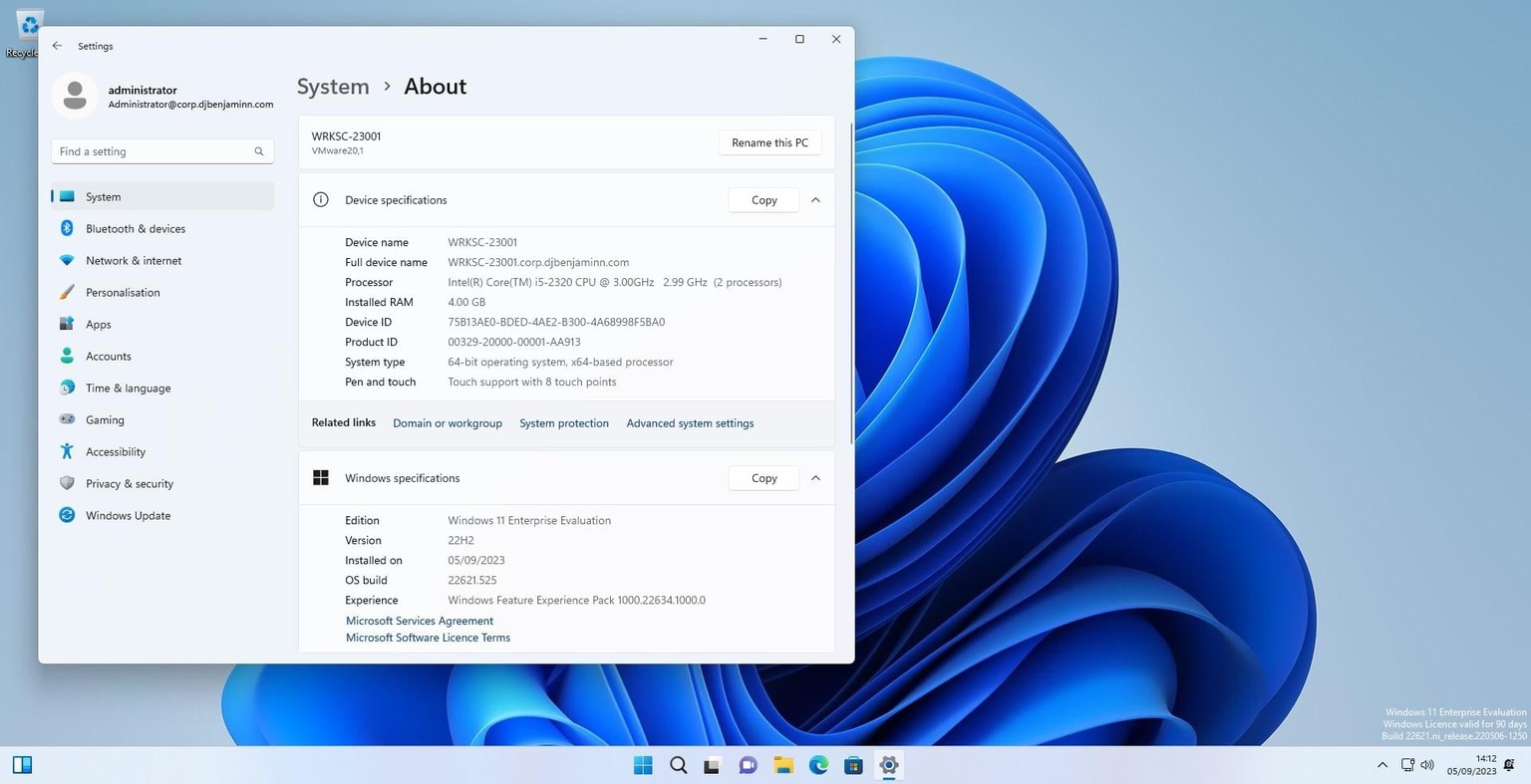The image size is (1531, 784).
Task: Show hidden icons tray chevron
Action: (1382, 765)
